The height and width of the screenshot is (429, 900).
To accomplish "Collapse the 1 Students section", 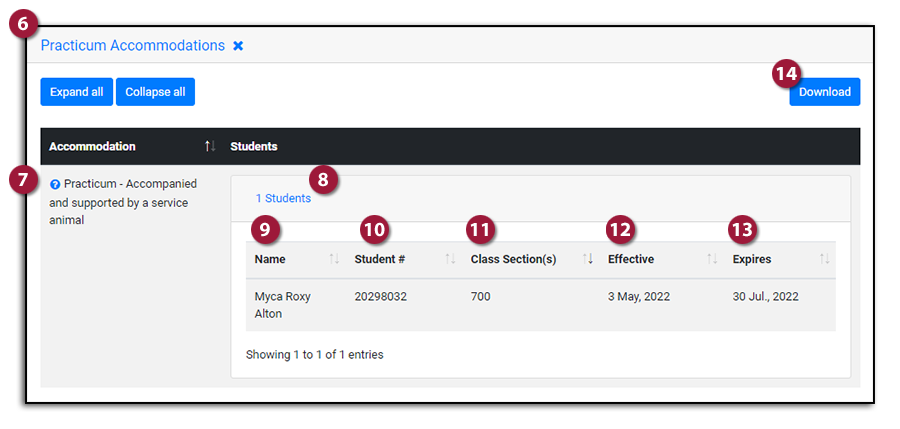I will click(x=283, y=198).
